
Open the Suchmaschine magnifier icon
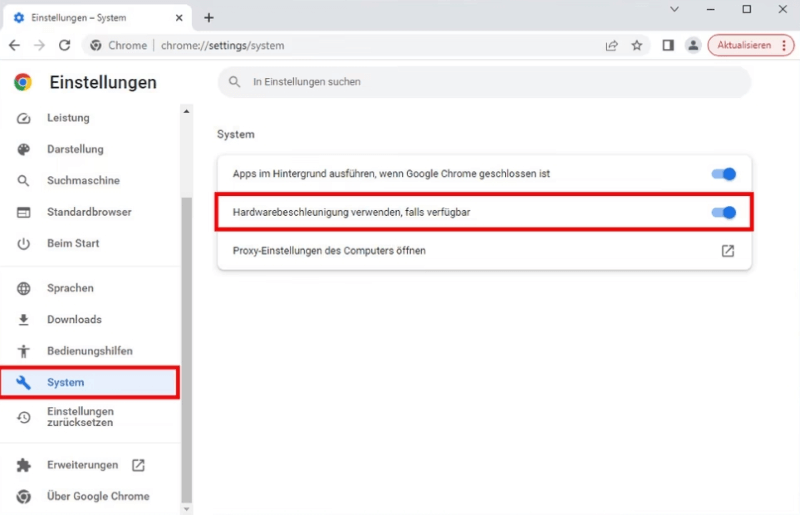tap(23, 181)
